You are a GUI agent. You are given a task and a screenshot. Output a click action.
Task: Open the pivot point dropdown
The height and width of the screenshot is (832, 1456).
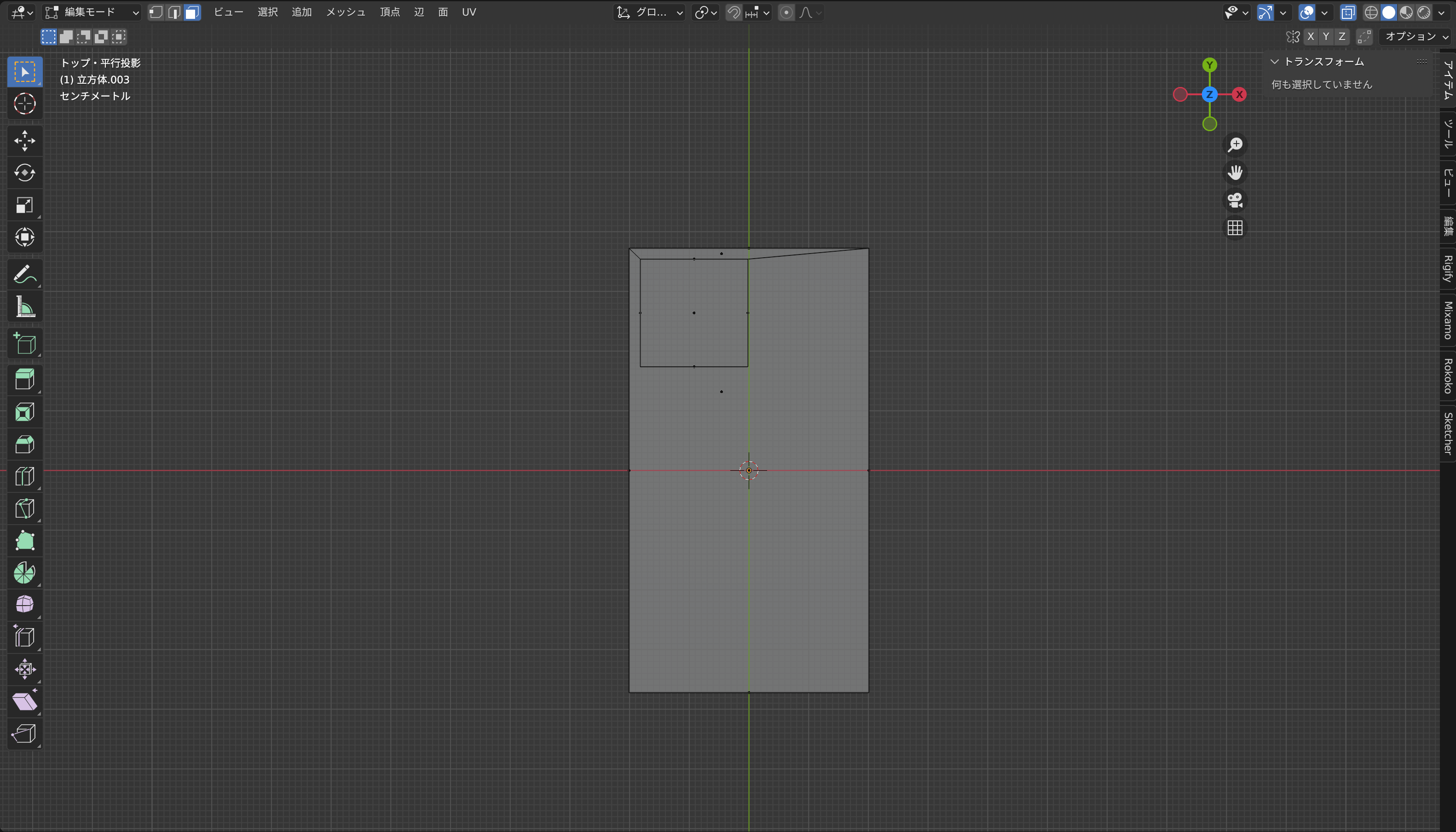[x=706, y=12]
